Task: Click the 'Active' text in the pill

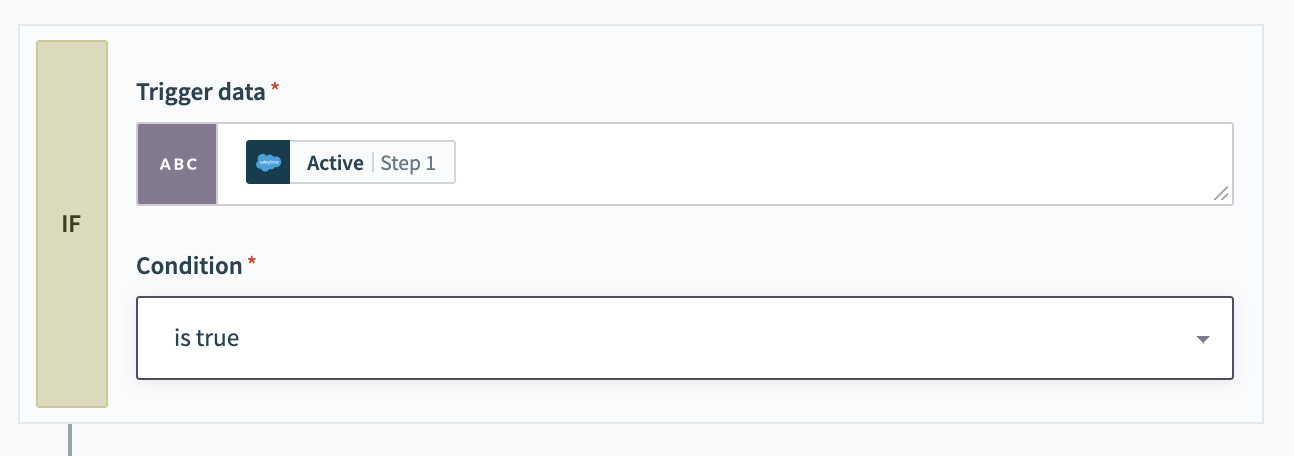Action: click(335, 163)
